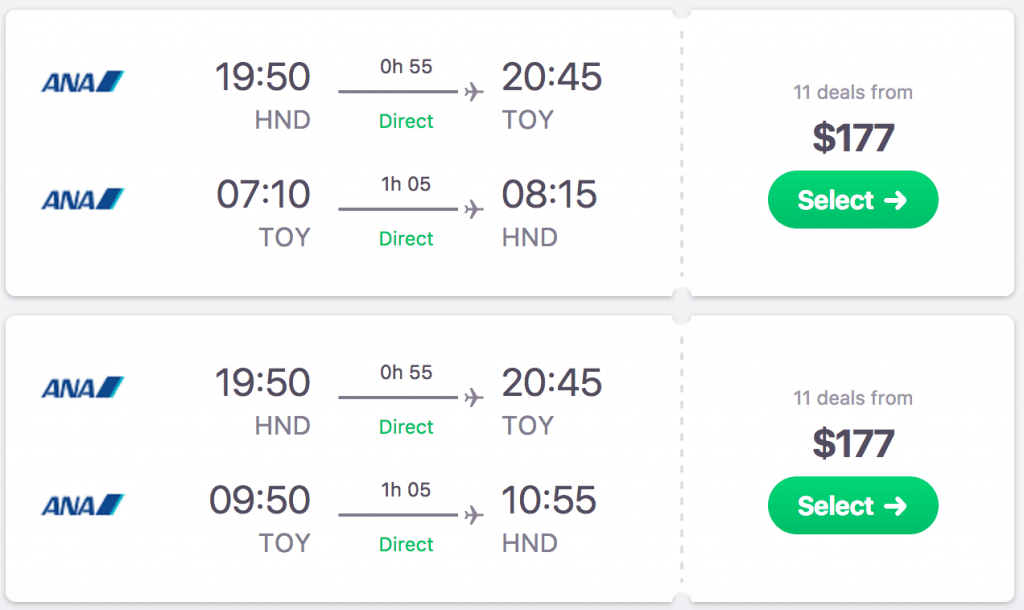1024x610 pixels.
Task: Click the $177 price in the second result
Action: 852,443
